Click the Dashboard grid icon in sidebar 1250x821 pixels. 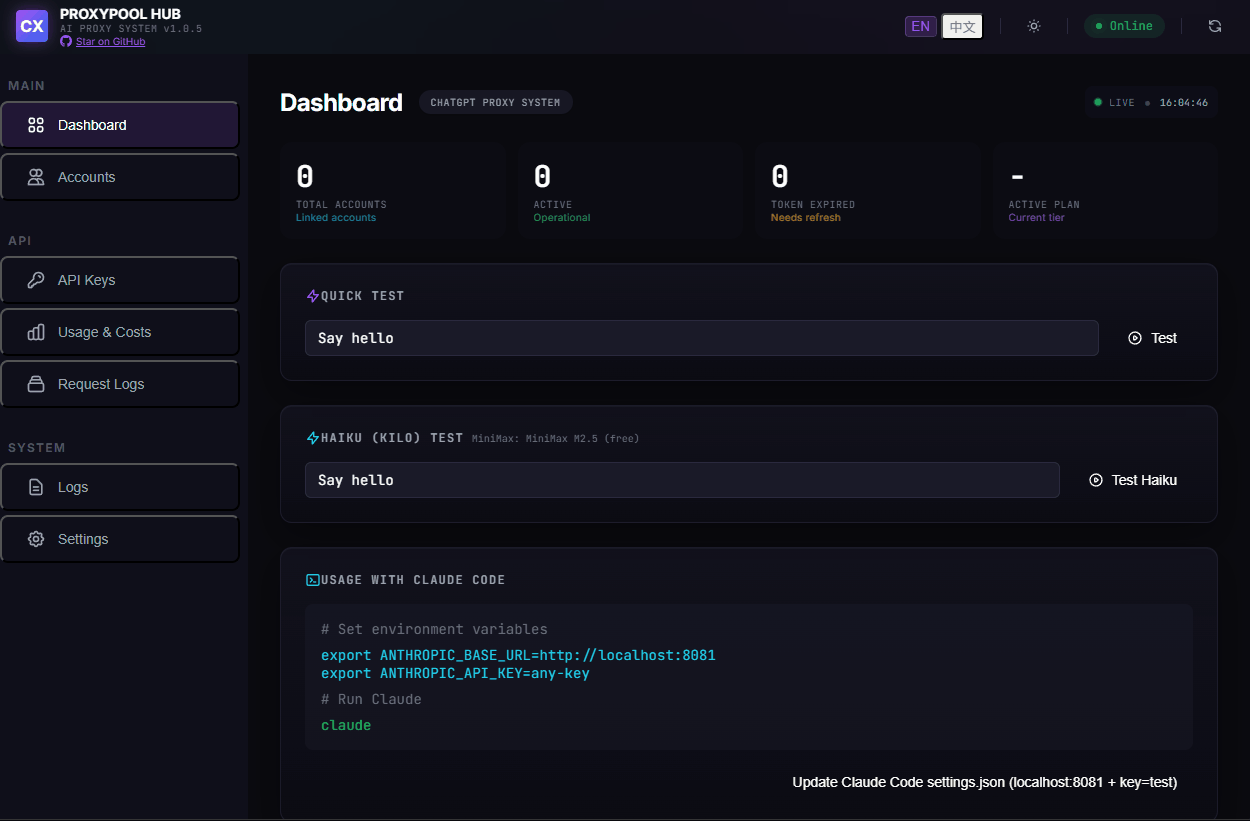tap(36, 125)
